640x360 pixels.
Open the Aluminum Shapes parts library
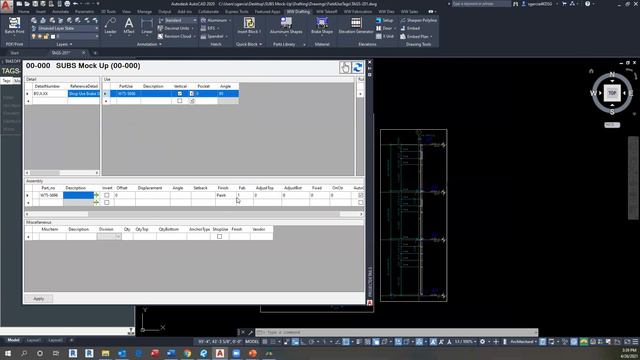(286, 25)
